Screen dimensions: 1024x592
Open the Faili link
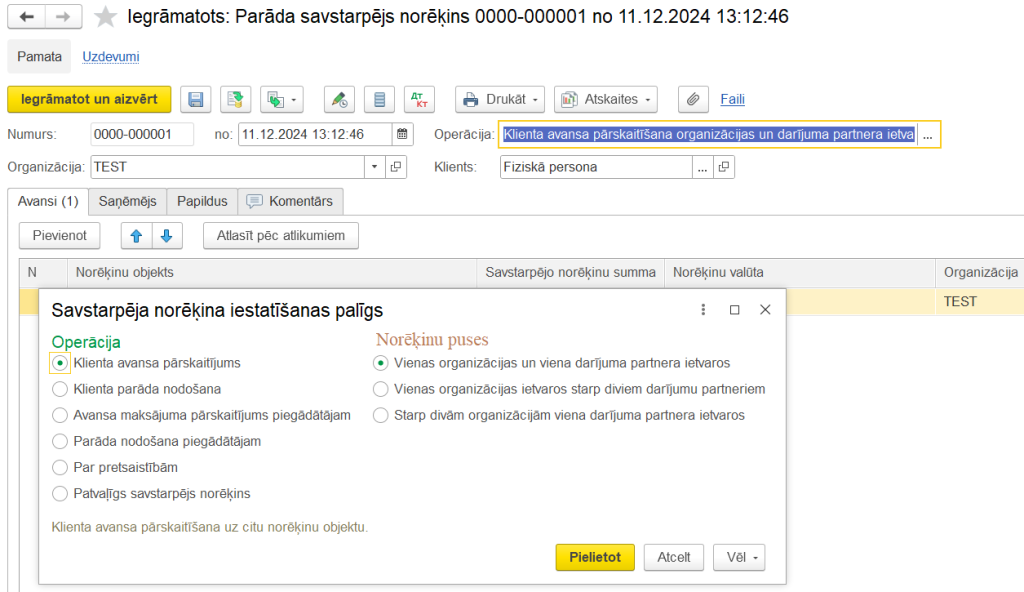732,99
